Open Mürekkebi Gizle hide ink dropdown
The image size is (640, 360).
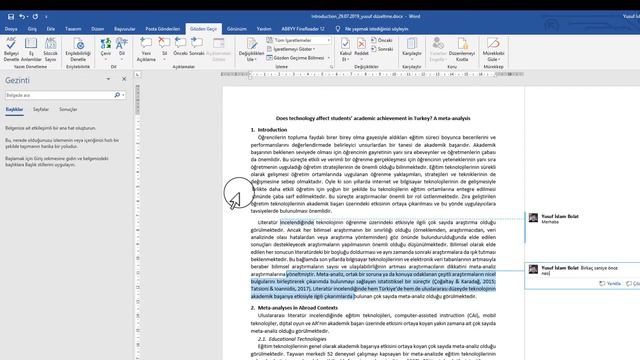click(x=493, y=49)
